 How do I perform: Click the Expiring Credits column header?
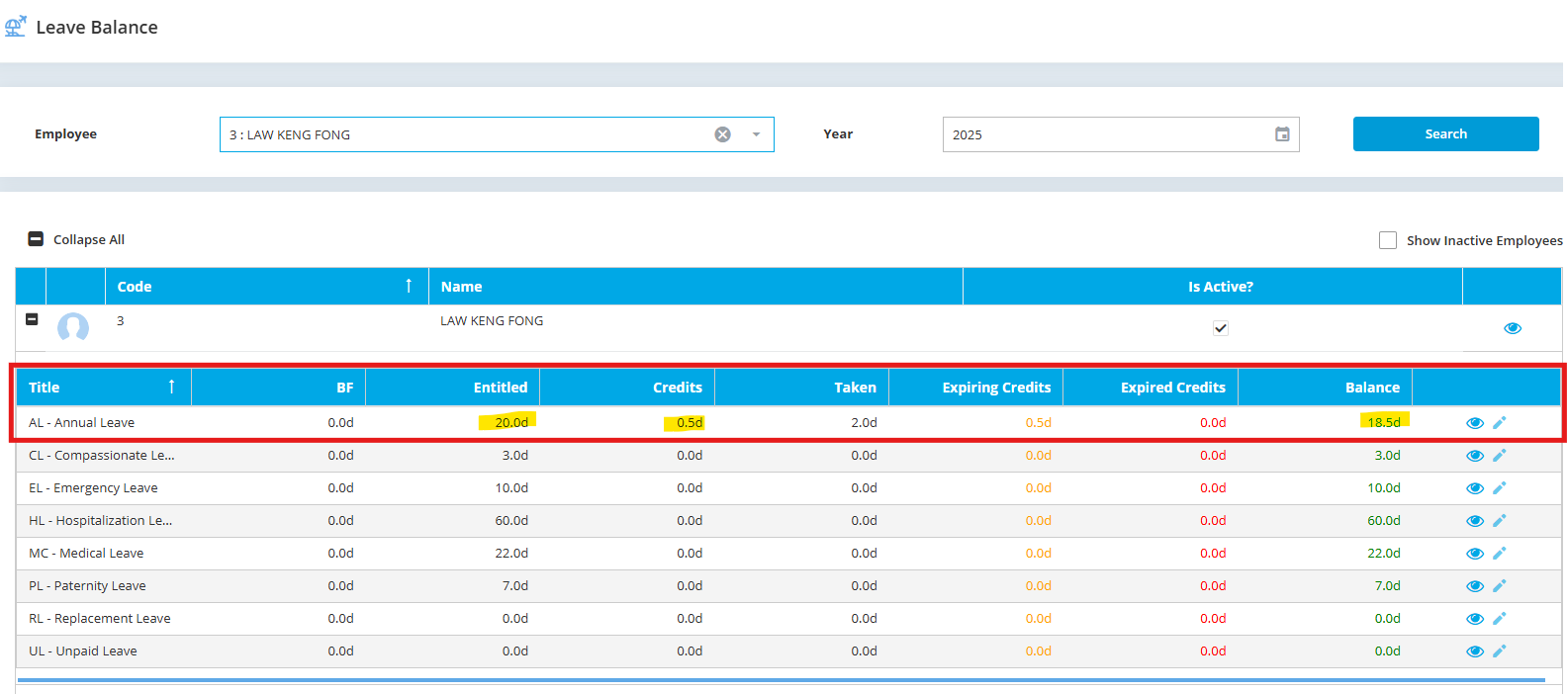976,388
